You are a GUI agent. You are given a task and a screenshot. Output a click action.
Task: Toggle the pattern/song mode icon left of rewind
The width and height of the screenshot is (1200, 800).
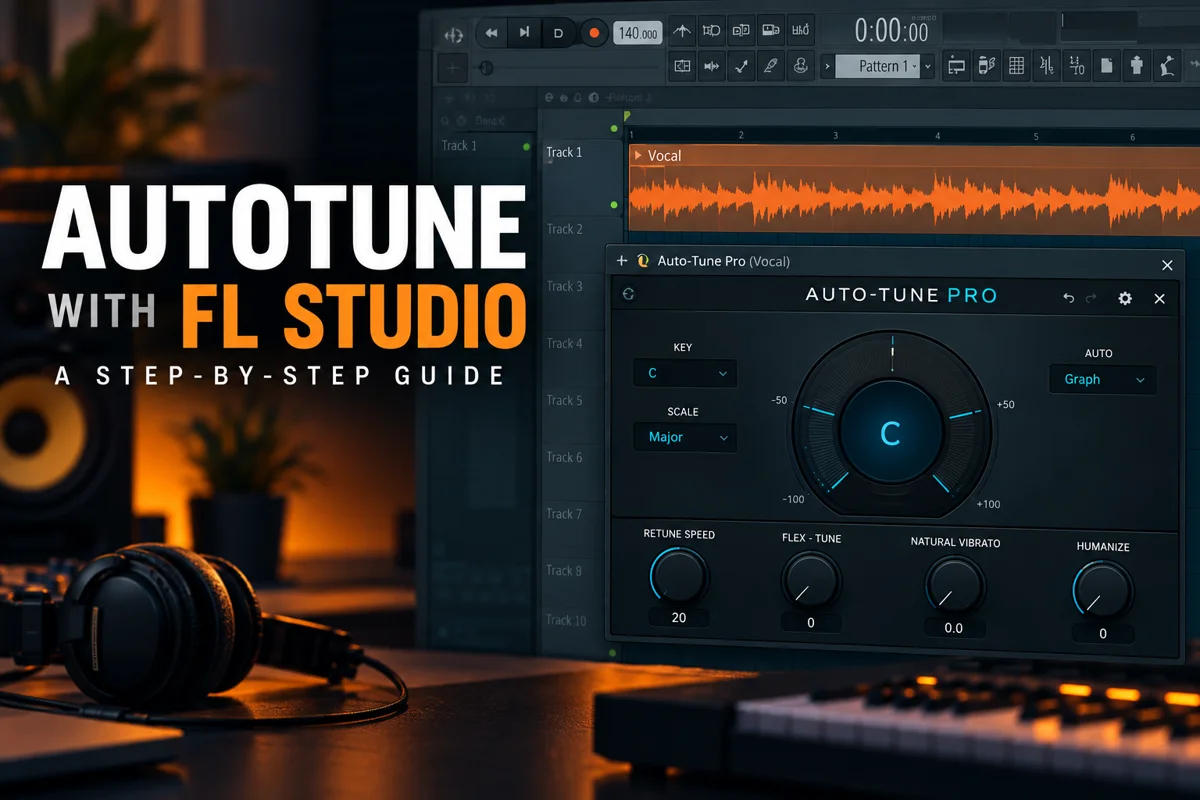coord(453,34)
